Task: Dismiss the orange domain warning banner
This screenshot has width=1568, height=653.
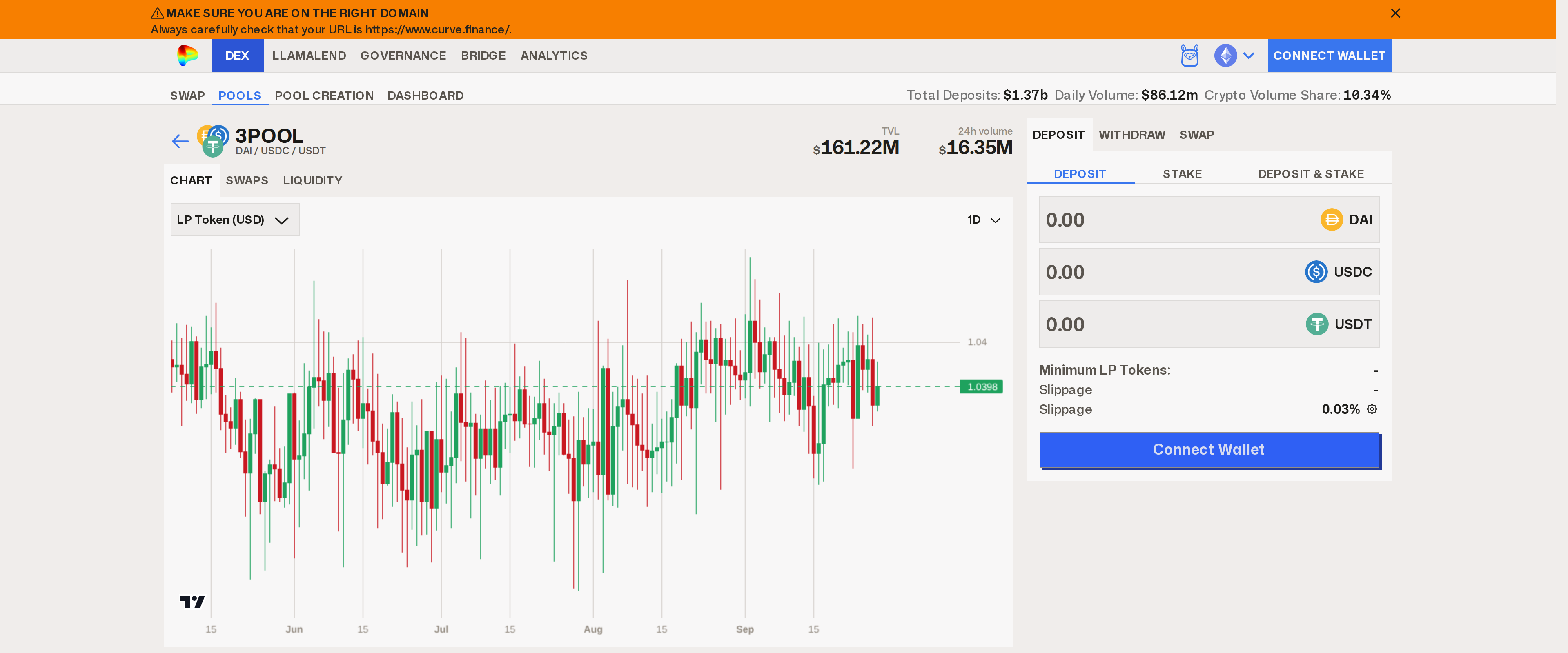Action: click(x=1396, y=13)
